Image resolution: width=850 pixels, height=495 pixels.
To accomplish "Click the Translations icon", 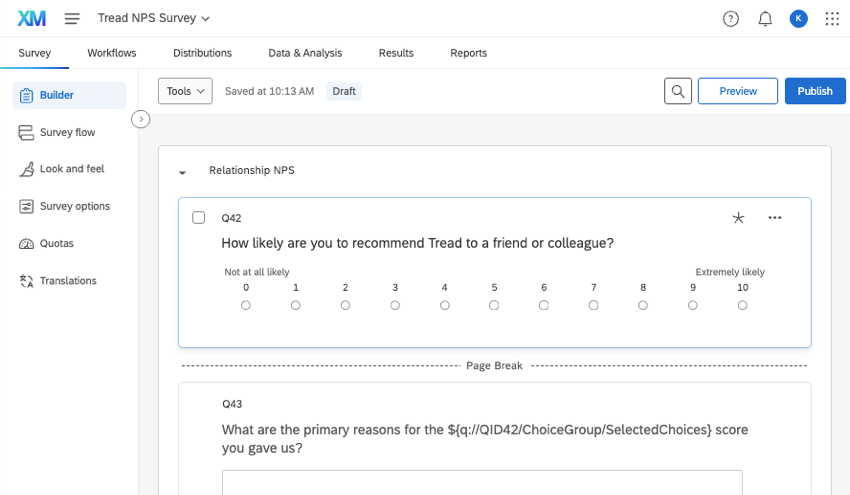I will [26, 281].
